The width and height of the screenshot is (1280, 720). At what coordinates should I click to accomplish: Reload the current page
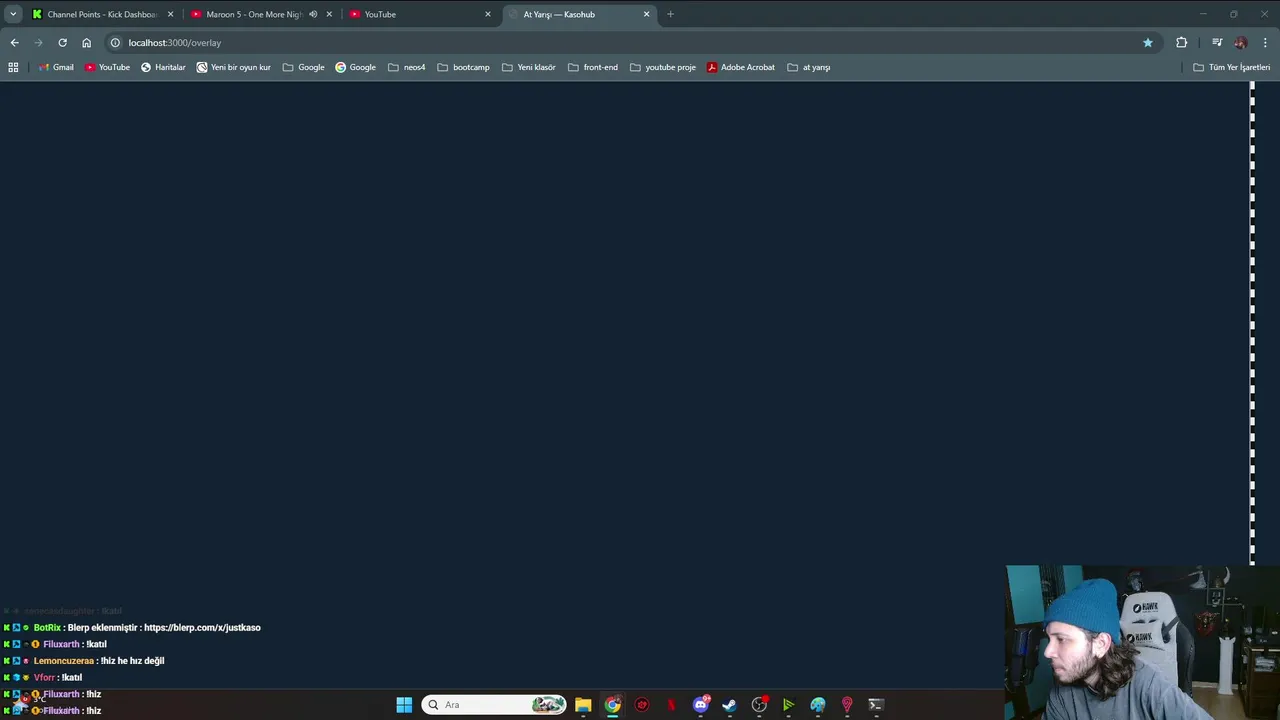pyautogui.click(x=62, y=42)
